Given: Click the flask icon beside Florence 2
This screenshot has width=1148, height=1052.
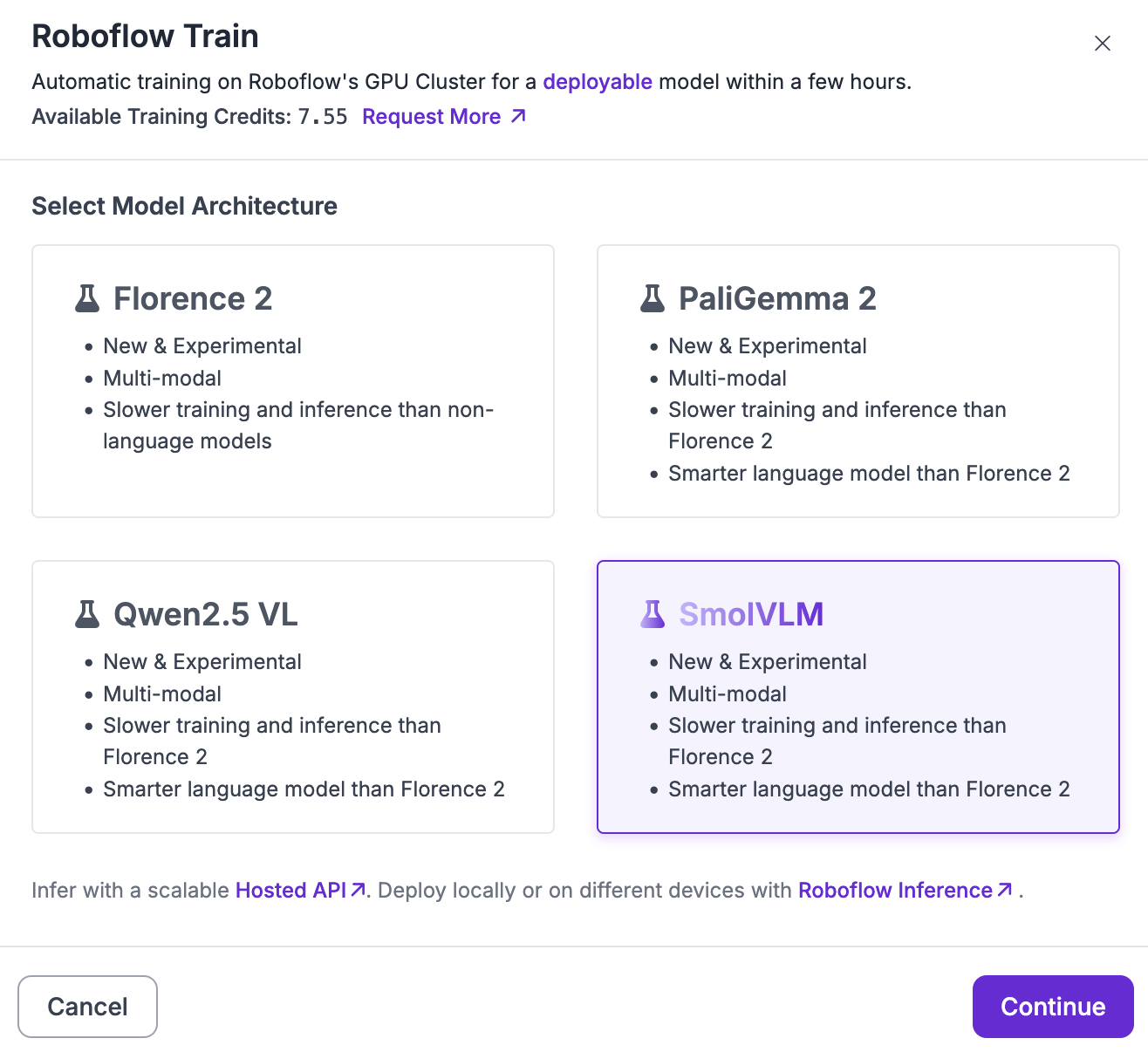Looking at the screenshot, I should [87, 298].
